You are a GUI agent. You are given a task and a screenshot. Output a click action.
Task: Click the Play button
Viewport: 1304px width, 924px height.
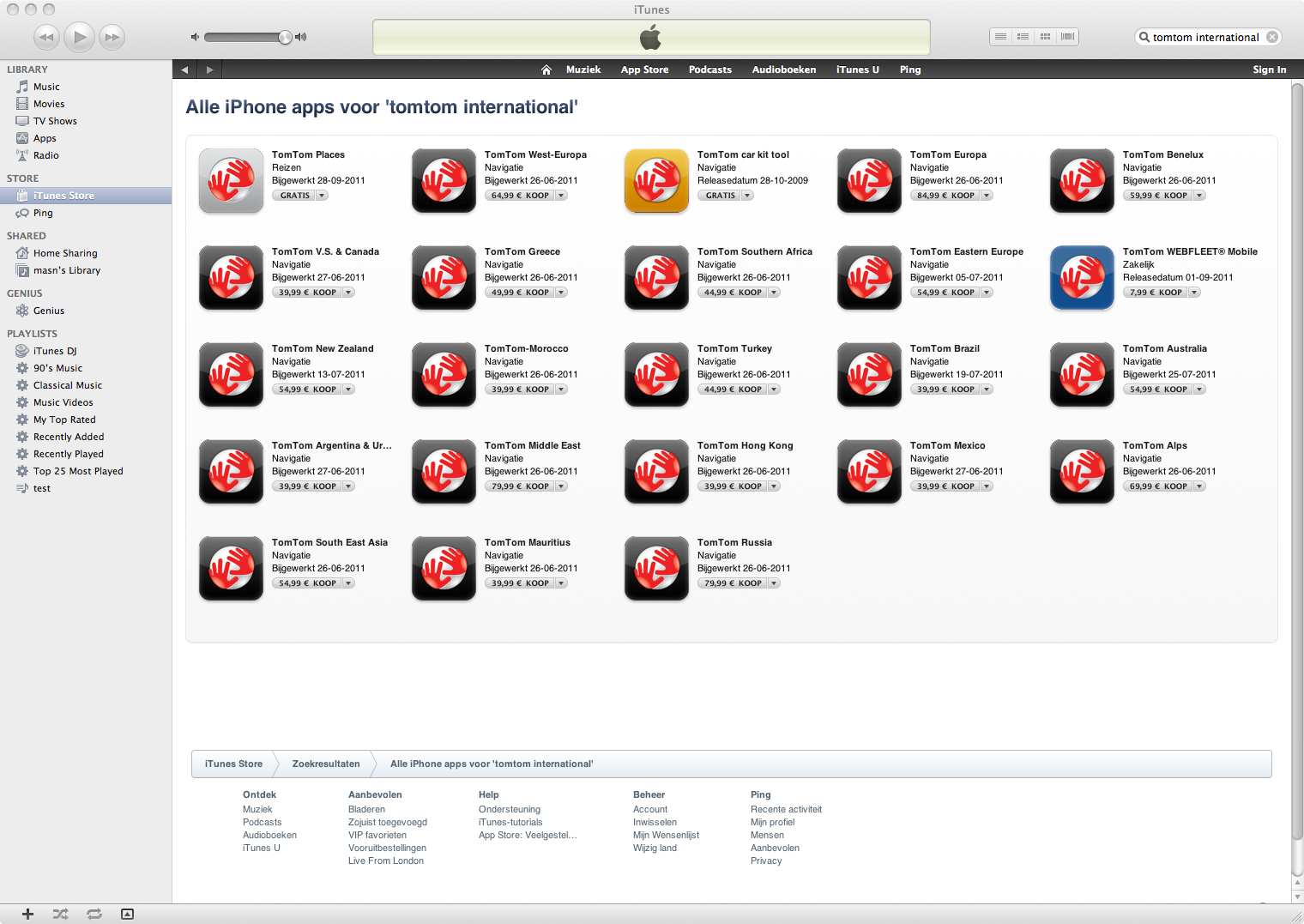coord(80,37)
